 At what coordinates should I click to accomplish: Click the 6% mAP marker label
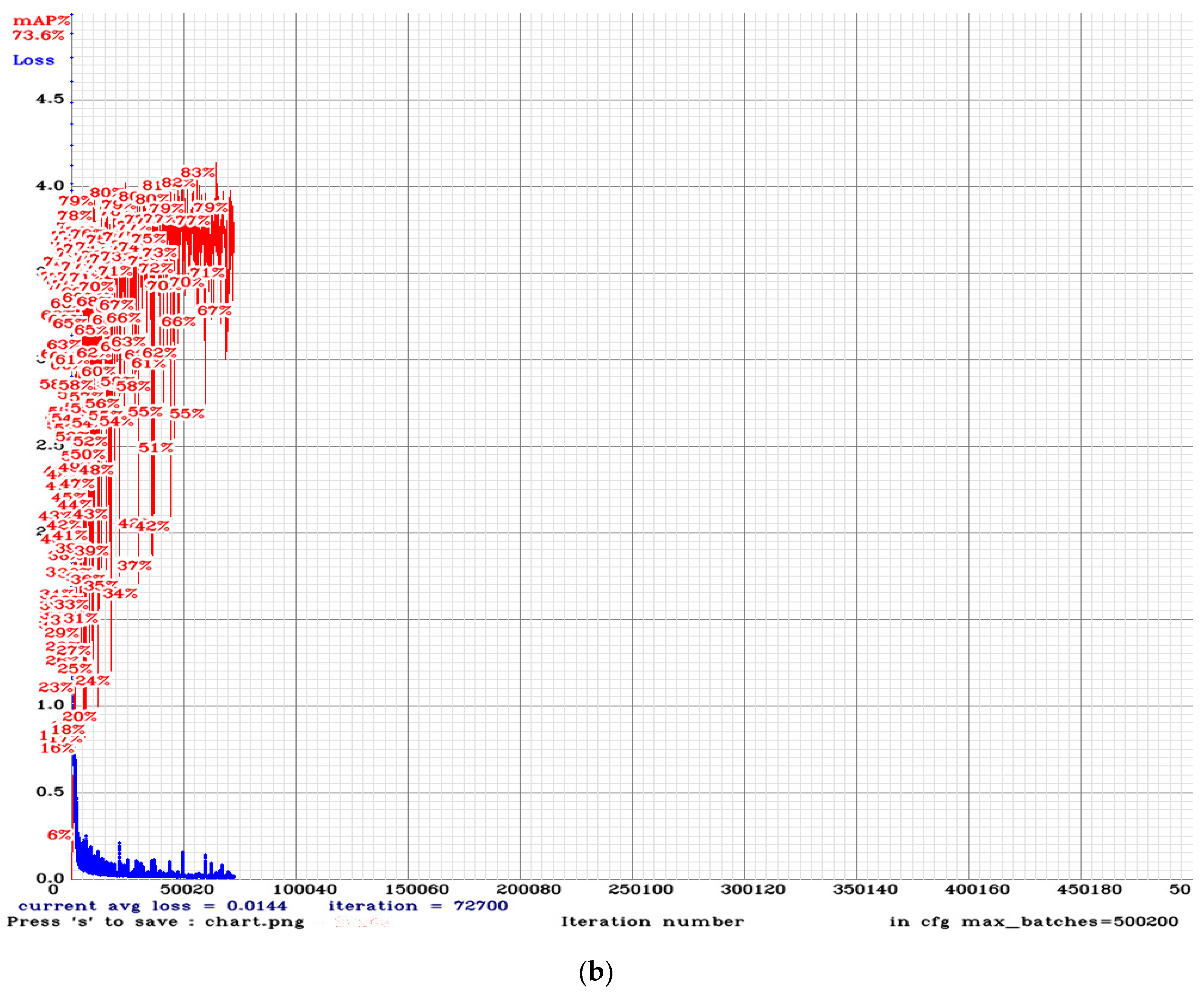coord(59,835)
